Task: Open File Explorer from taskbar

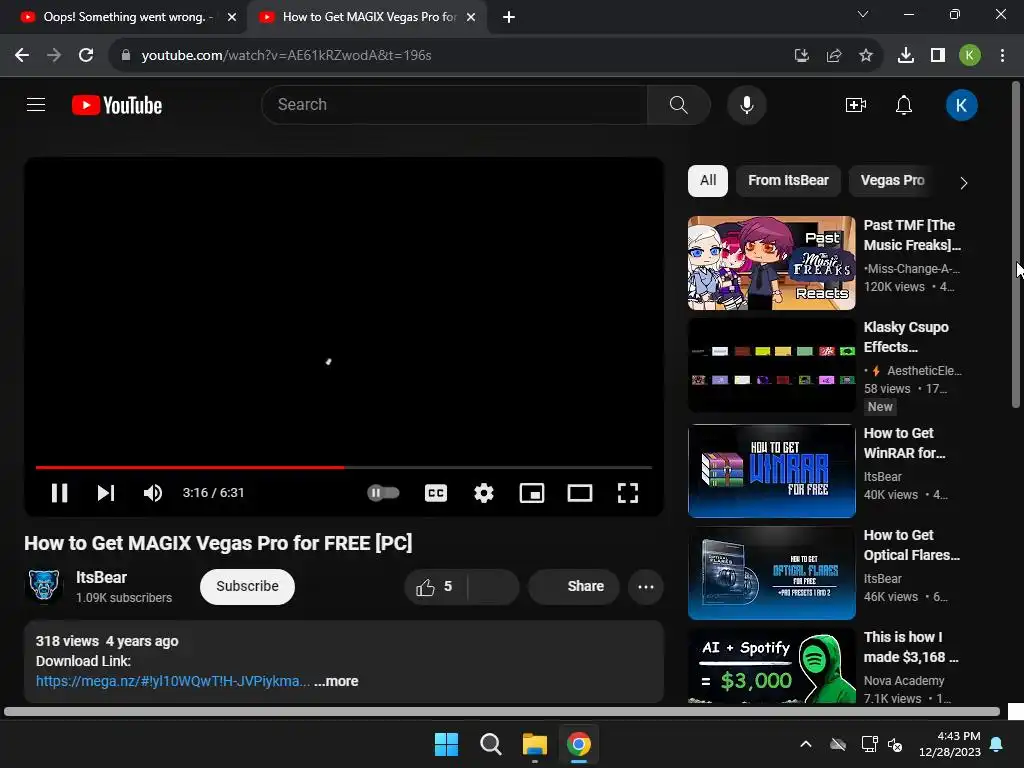Action: pyautogui.click(x=534, y=744)
